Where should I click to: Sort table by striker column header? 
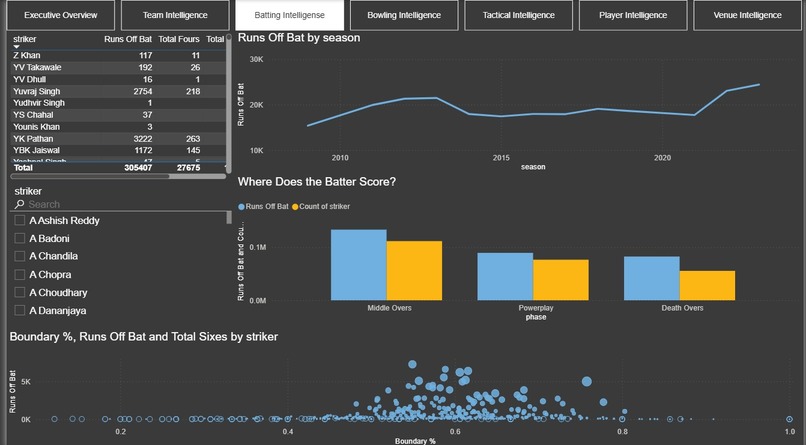25,39
